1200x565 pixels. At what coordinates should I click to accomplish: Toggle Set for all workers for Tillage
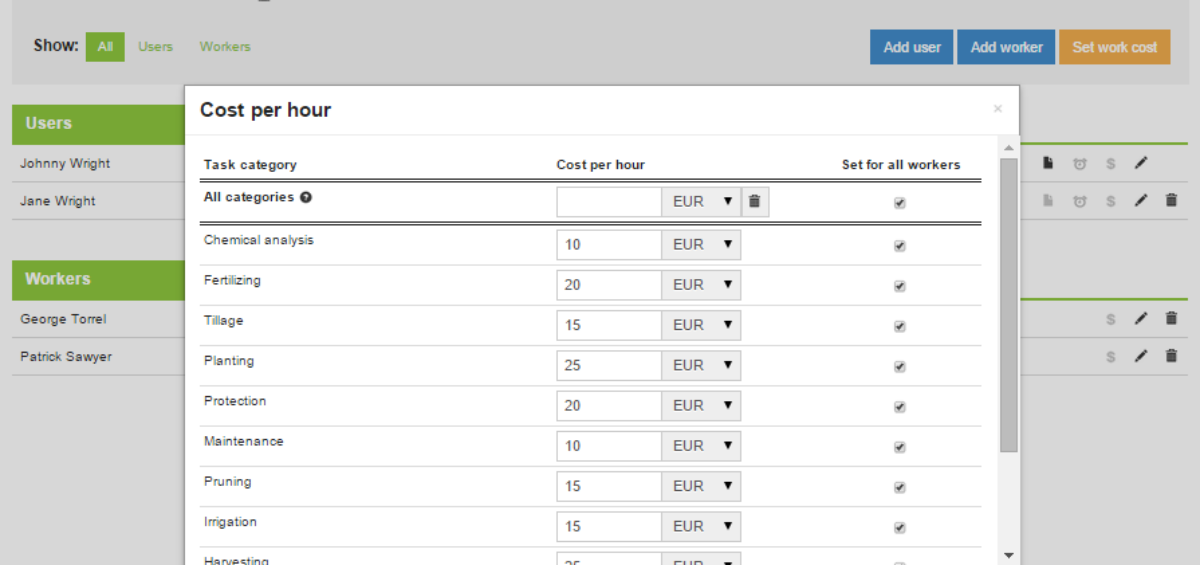(x=900, y=326)
